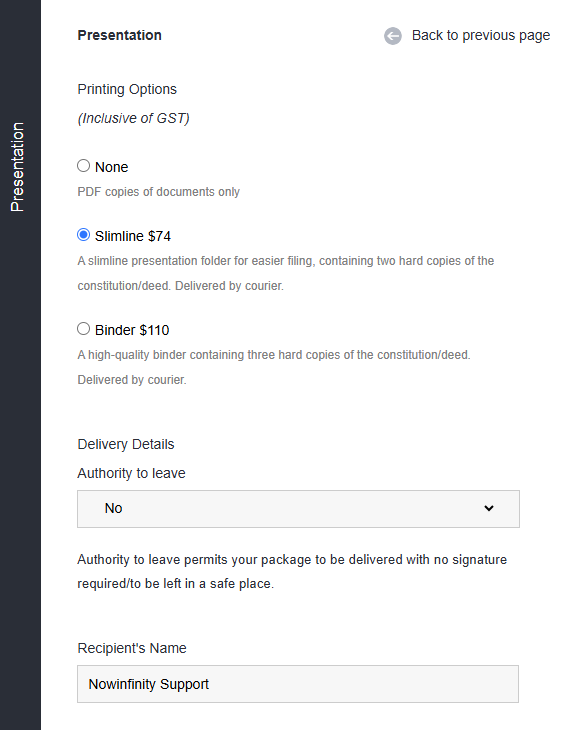Click the bold Presentation heading
Image resolution: width=570 pixels, height=730 pixels.
pos(119,35)
